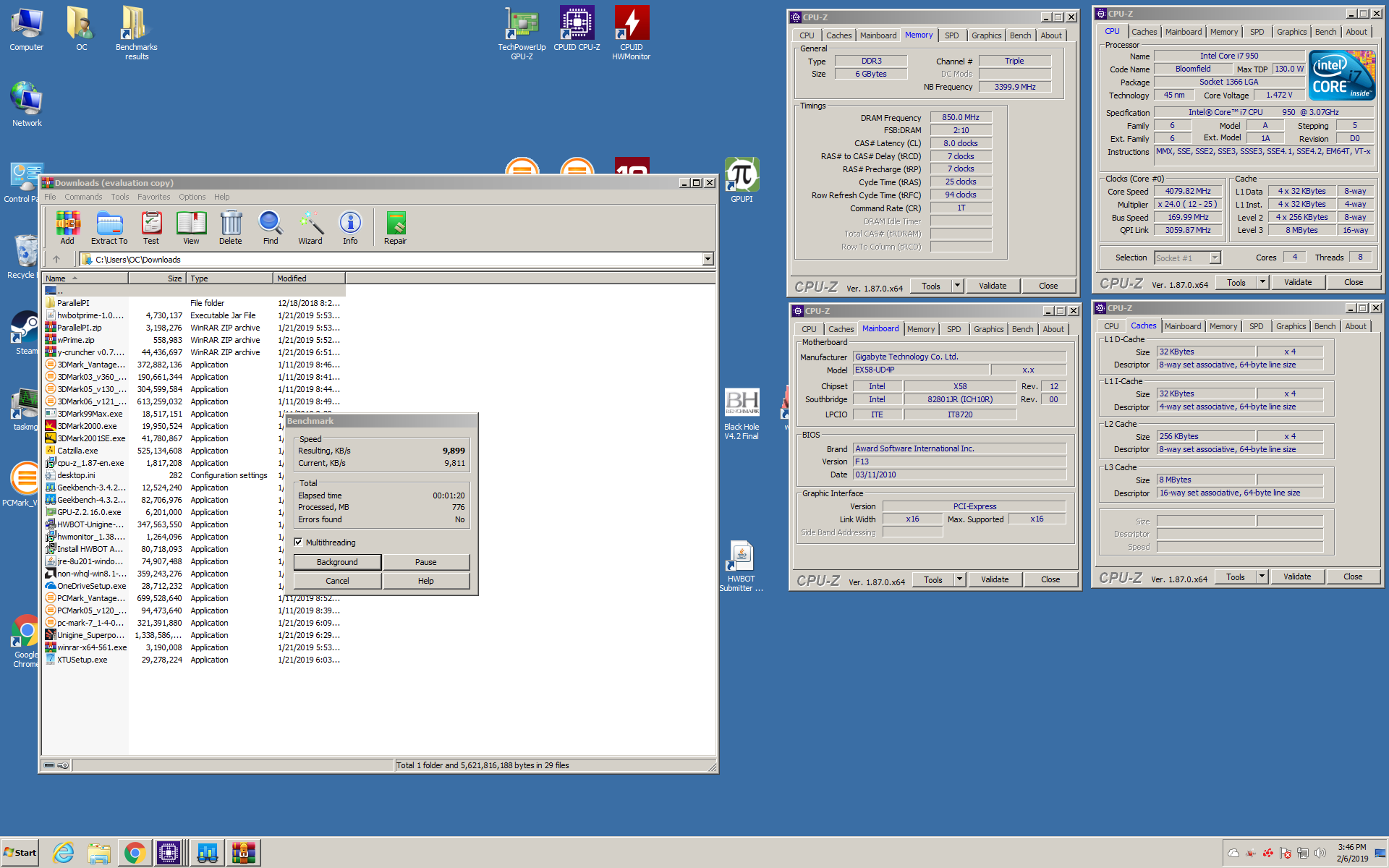The width and height of the screenshot is (1389, 868).
Task: Click the WinRAR taskbar button
Action: point(244,853)
